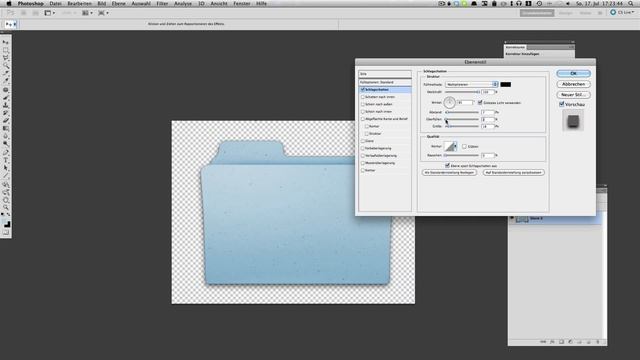Image resolution: width=640 pixels, height=360 pixels.
Task: Click the black shadow color swatch
Action: [x=505, y=84]
